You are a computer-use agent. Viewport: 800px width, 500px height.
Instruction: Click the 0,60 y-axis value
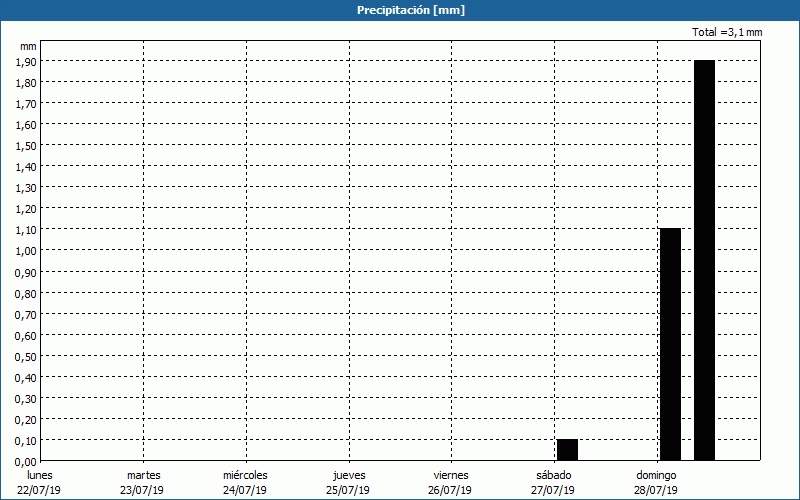[x=26, y=336]
